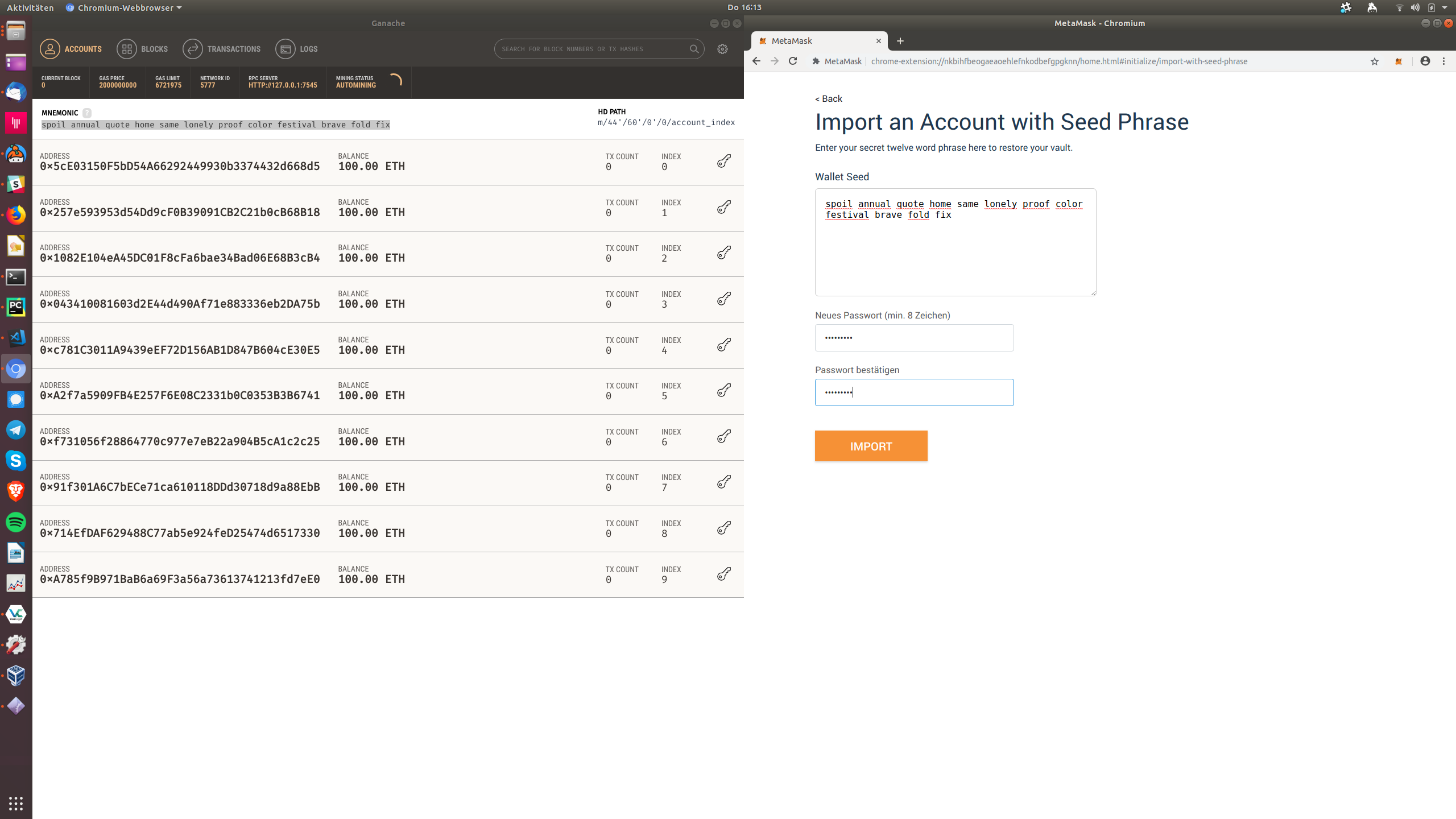Show private key for account index 5
The image size is (1456, 819).
723,391
